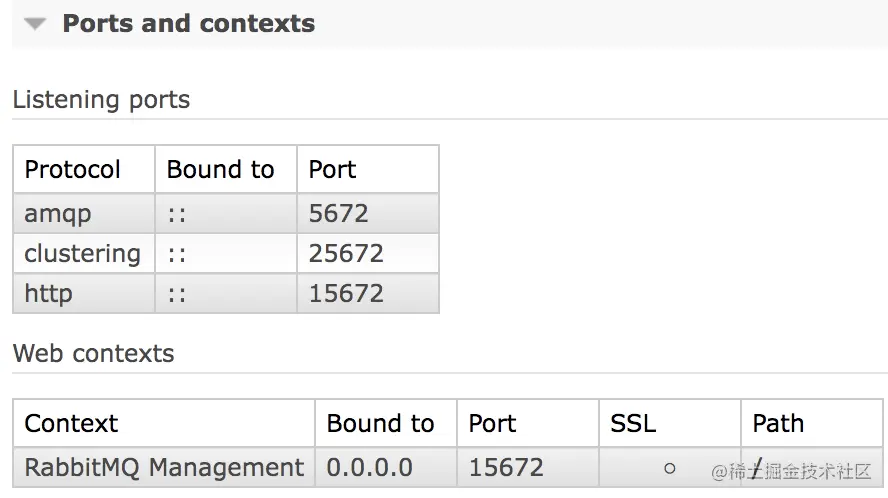The height and width of the screenshot is (498, 888).
Task: Click the Path column header
Action: point(778,423)
